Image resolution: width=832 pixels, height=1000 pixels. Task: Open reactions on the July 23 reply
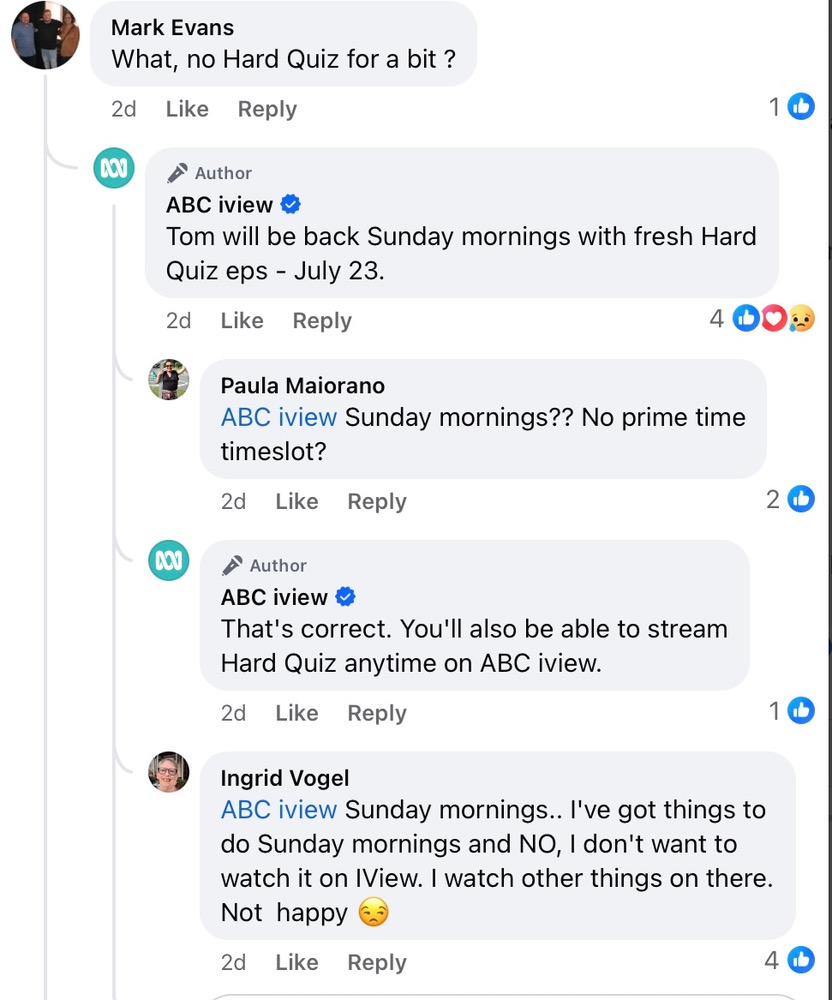tap(762, 318)
